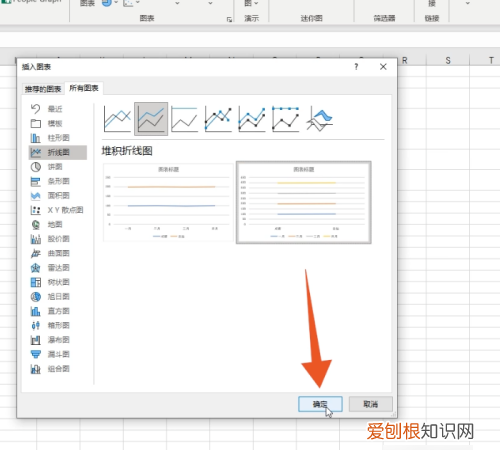Screen dimensions: 500x450
Task: Select the 最近 (Recent) chart category
Action: [x=57, y=109]
